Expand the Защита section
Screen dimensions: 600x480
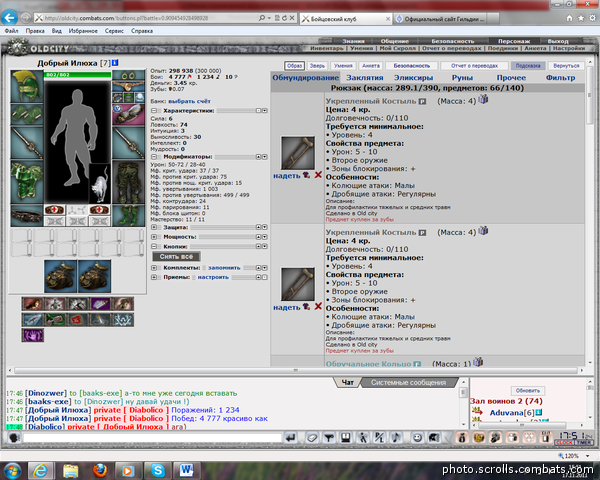click(154, 227)
